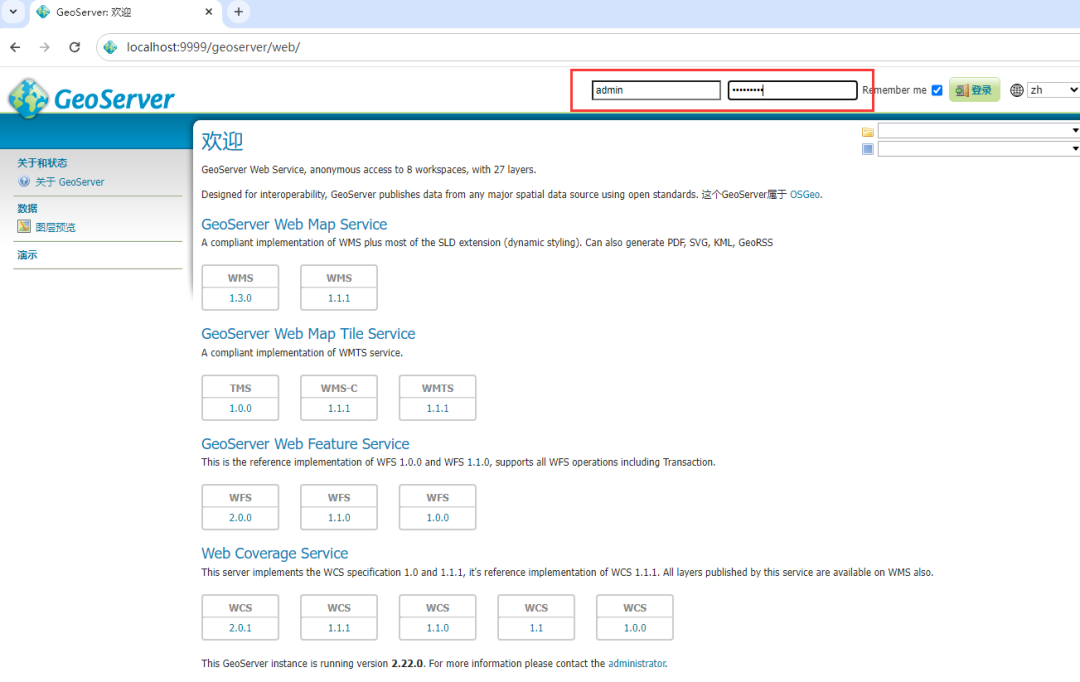Click the 登录 login button
1080x682 pixels.
pyautogui.click(x=974, y=90)
